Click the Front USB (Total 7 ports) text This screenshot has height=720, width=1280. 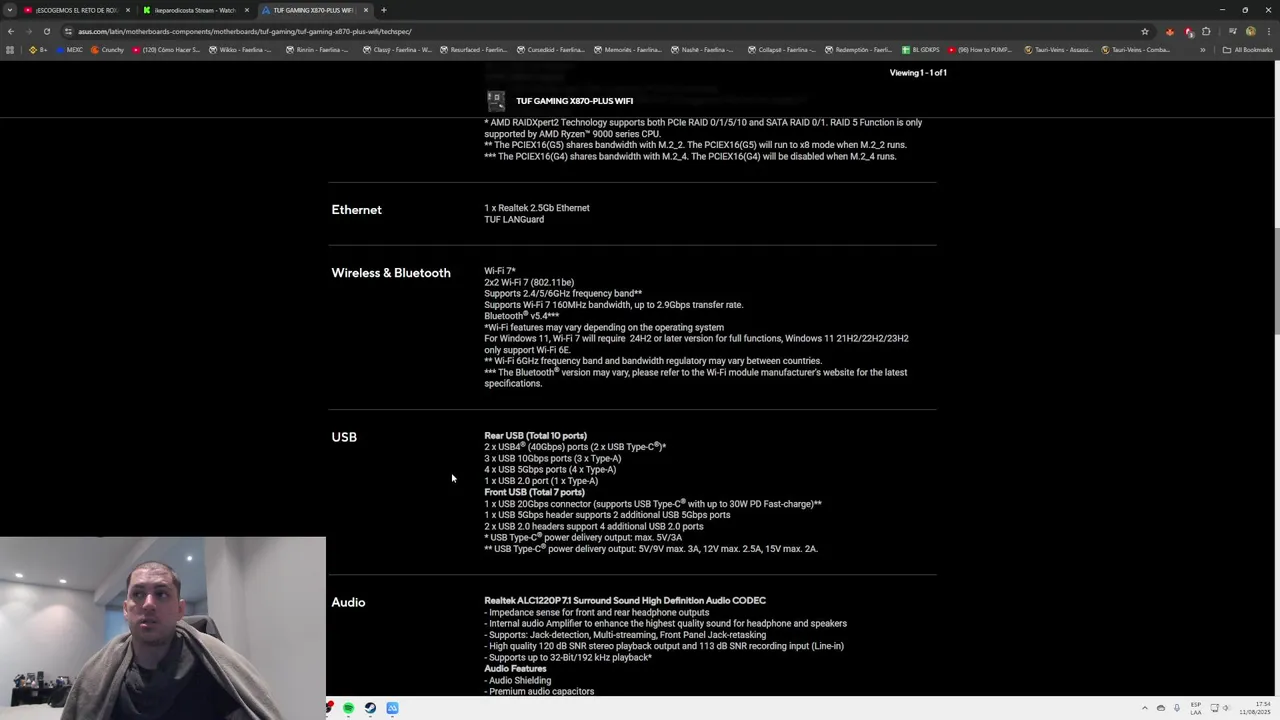(534, 492)
